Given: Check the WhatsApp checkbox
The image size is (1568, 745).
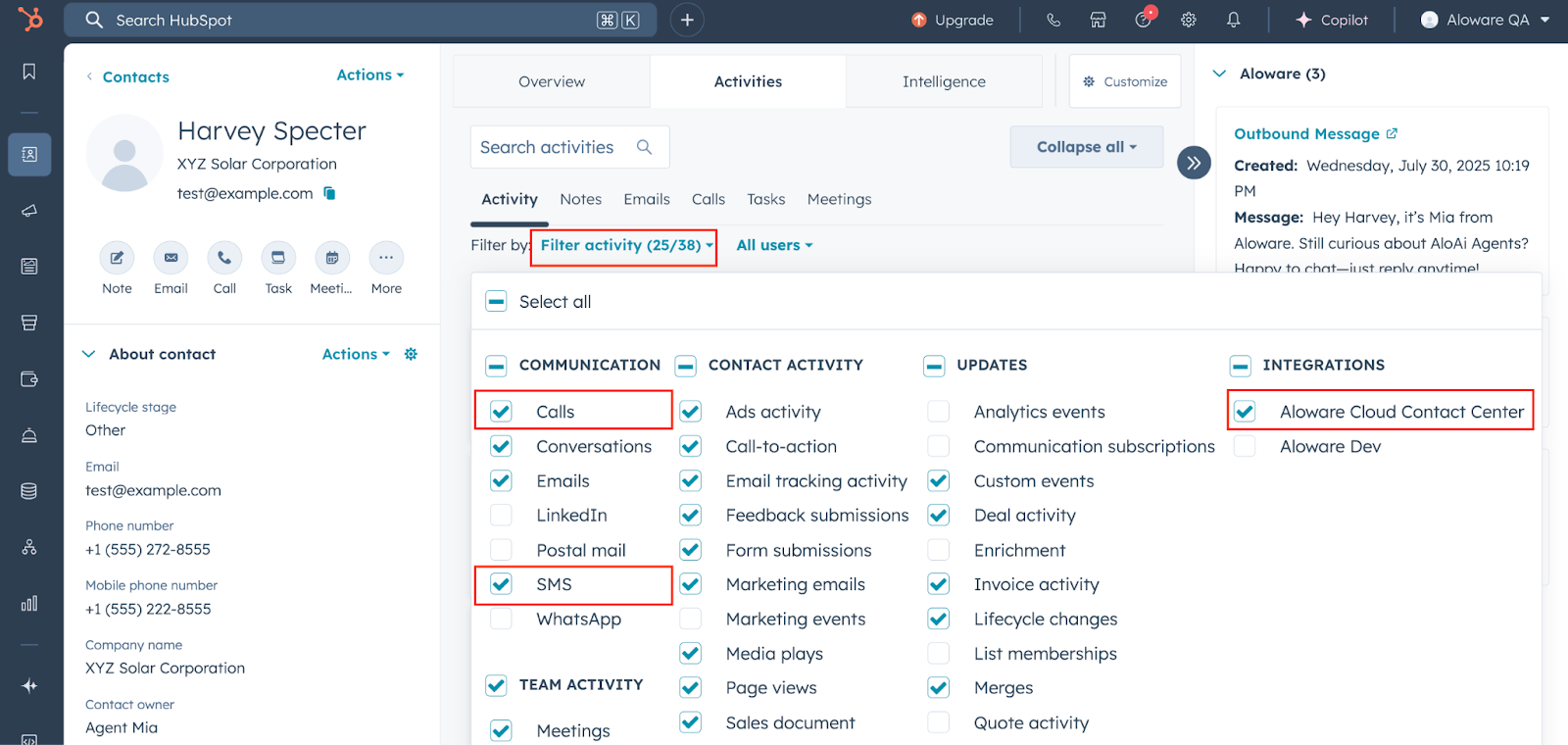Looking at the screenshot, I should tap(501, 619).
